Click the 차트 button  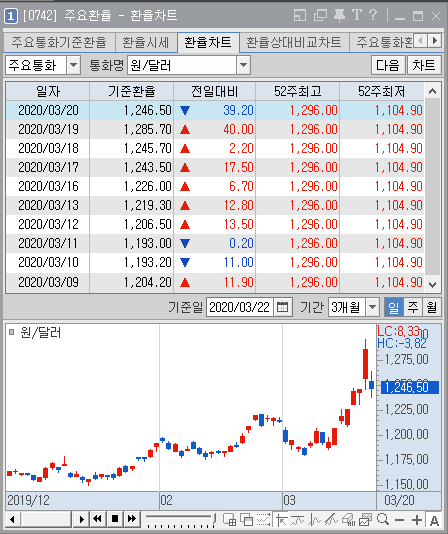click(424, 65)
